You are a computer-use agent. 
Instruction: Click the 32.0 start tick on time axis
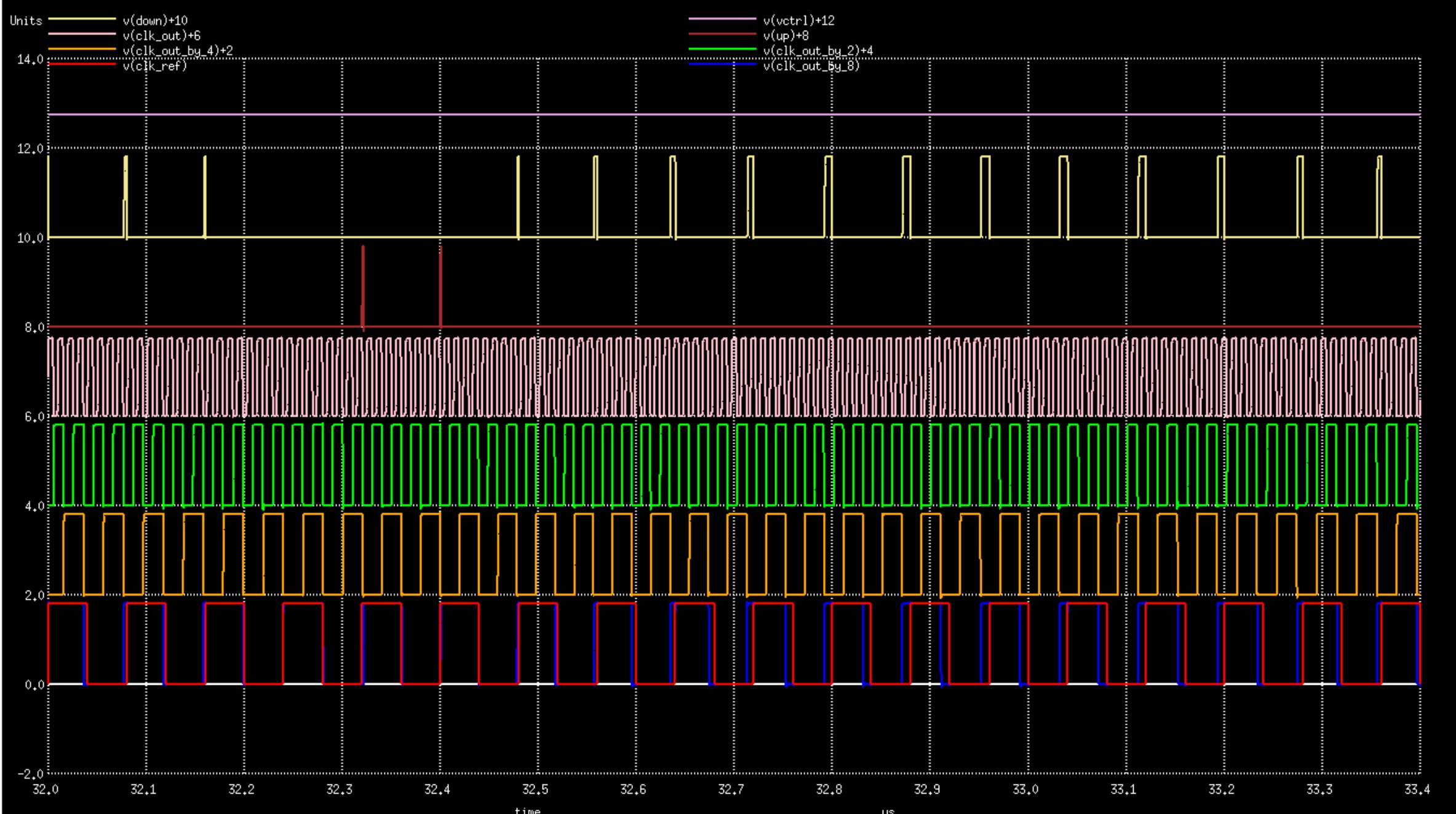point(45,790)
